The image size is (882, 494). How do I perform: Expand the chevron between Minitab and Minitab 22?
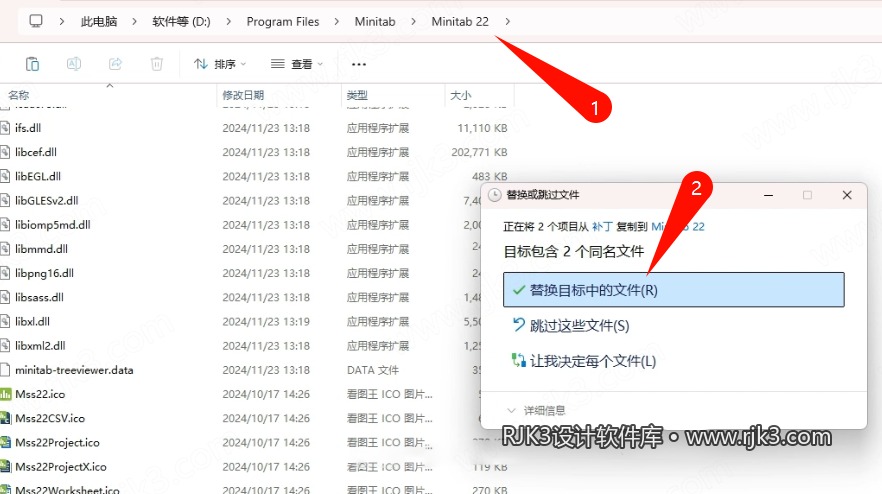413,21
